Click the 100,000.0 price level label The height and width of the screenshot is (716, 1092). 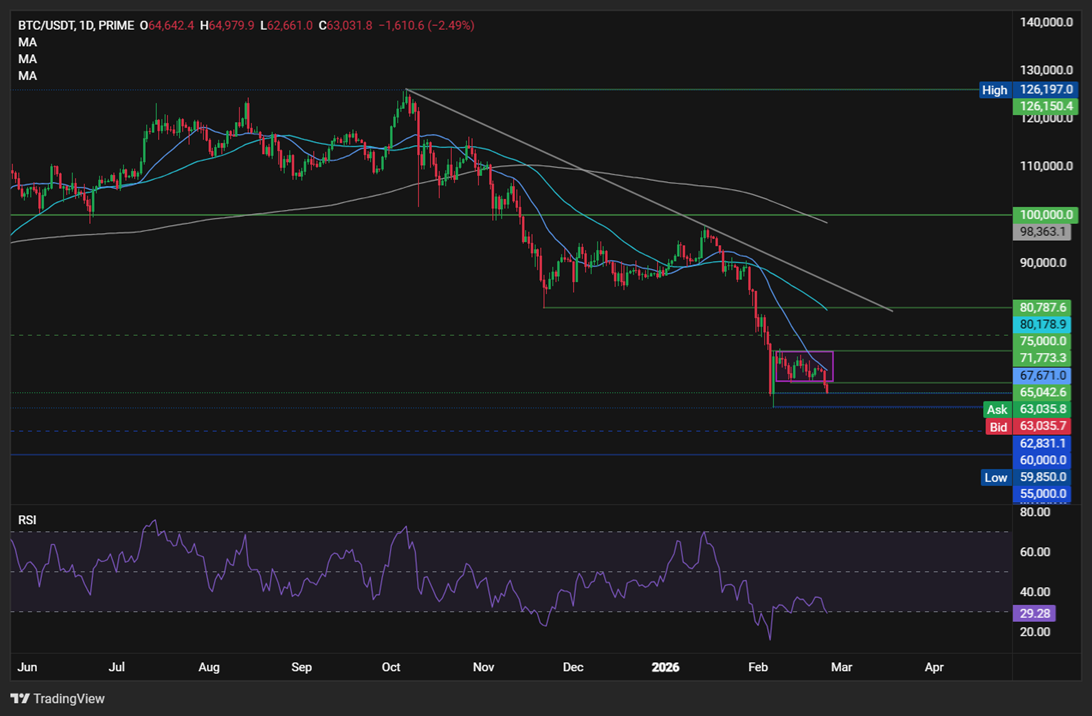pyautogui.click(x=1045, y=215)
